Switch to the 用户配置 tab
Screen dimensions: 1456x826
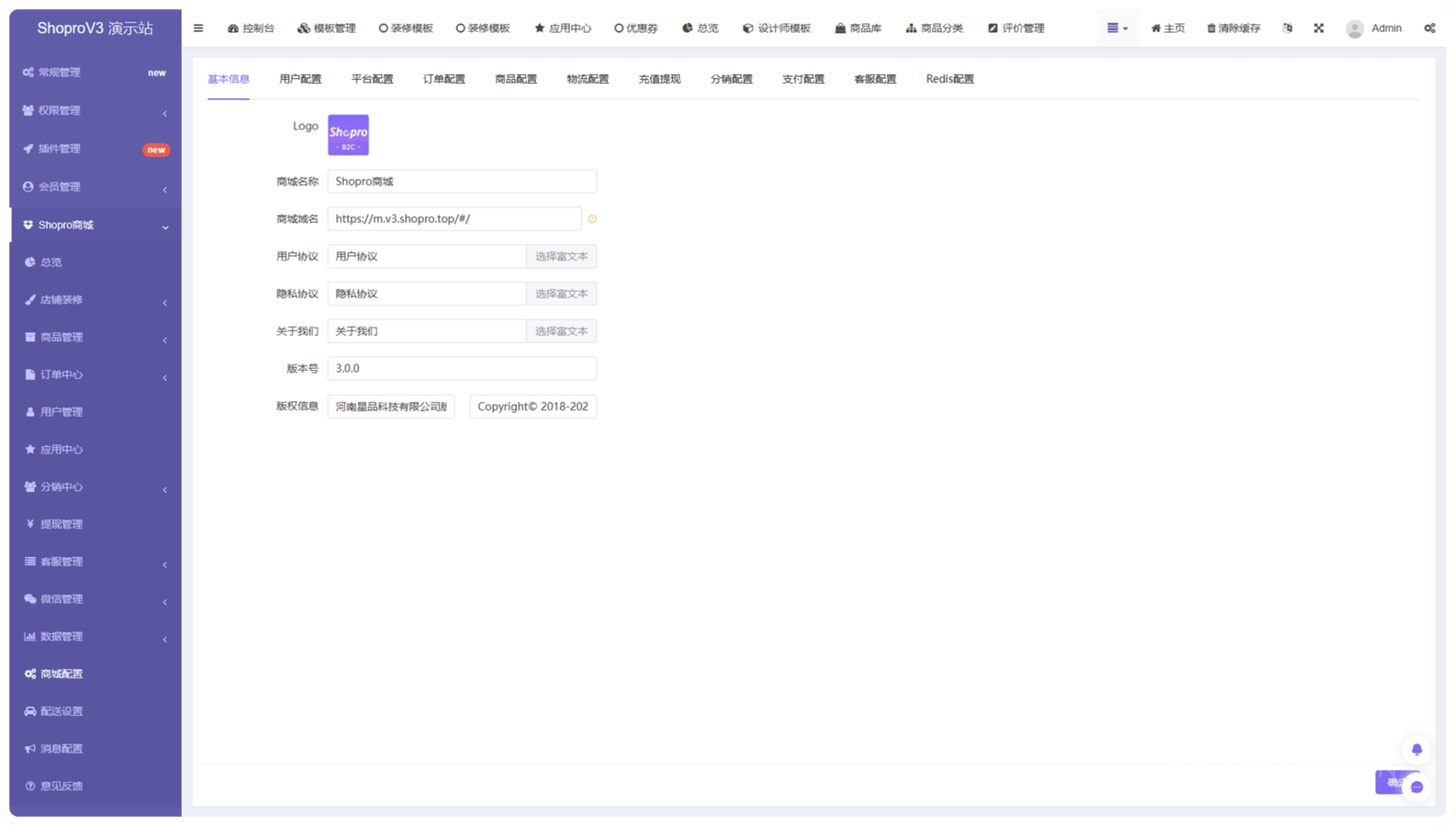click(x=300, y=79)
